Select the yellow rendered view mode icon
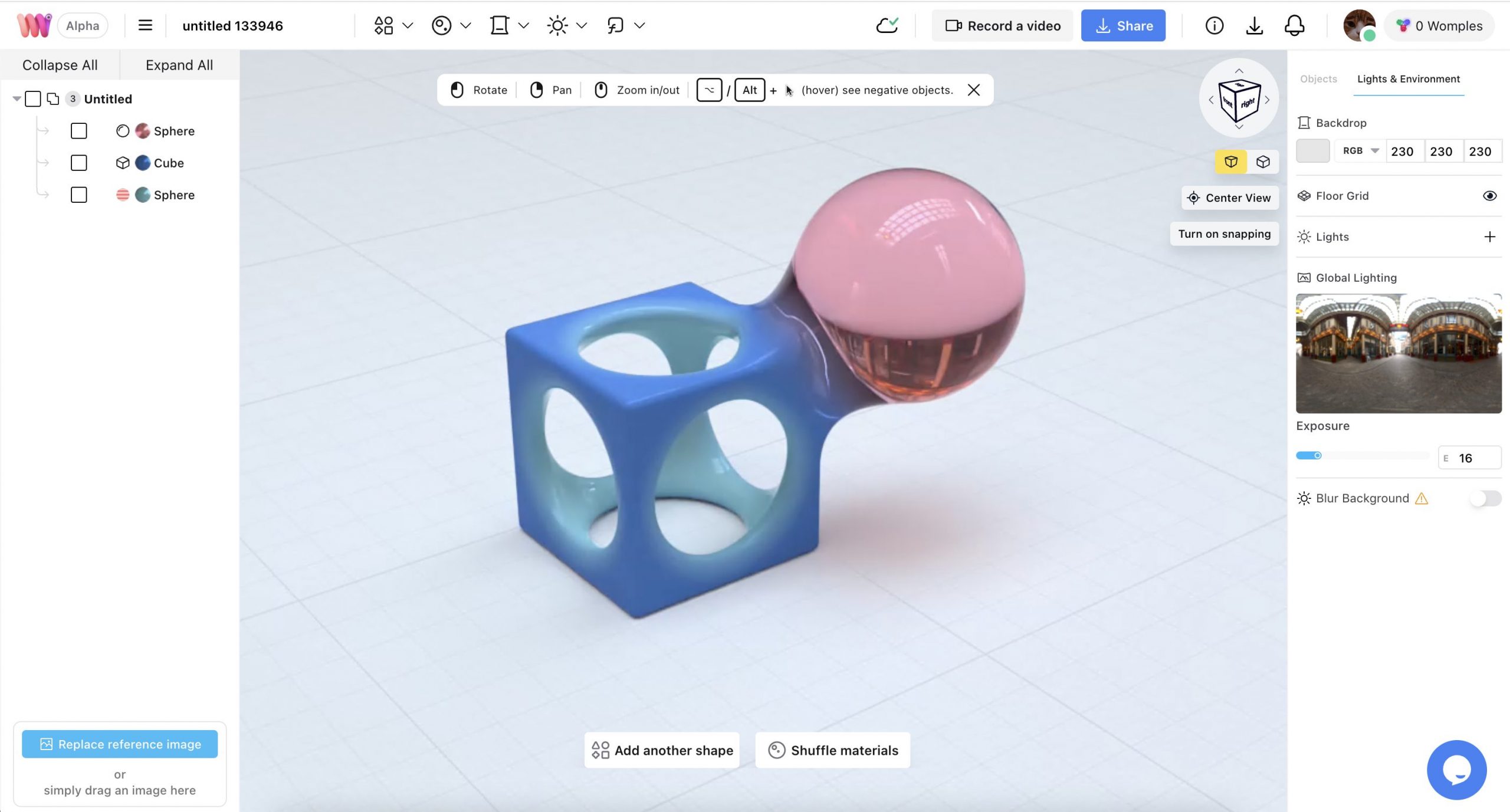Viewport: 1510px width, 812px height. [x=1231, y=162]
